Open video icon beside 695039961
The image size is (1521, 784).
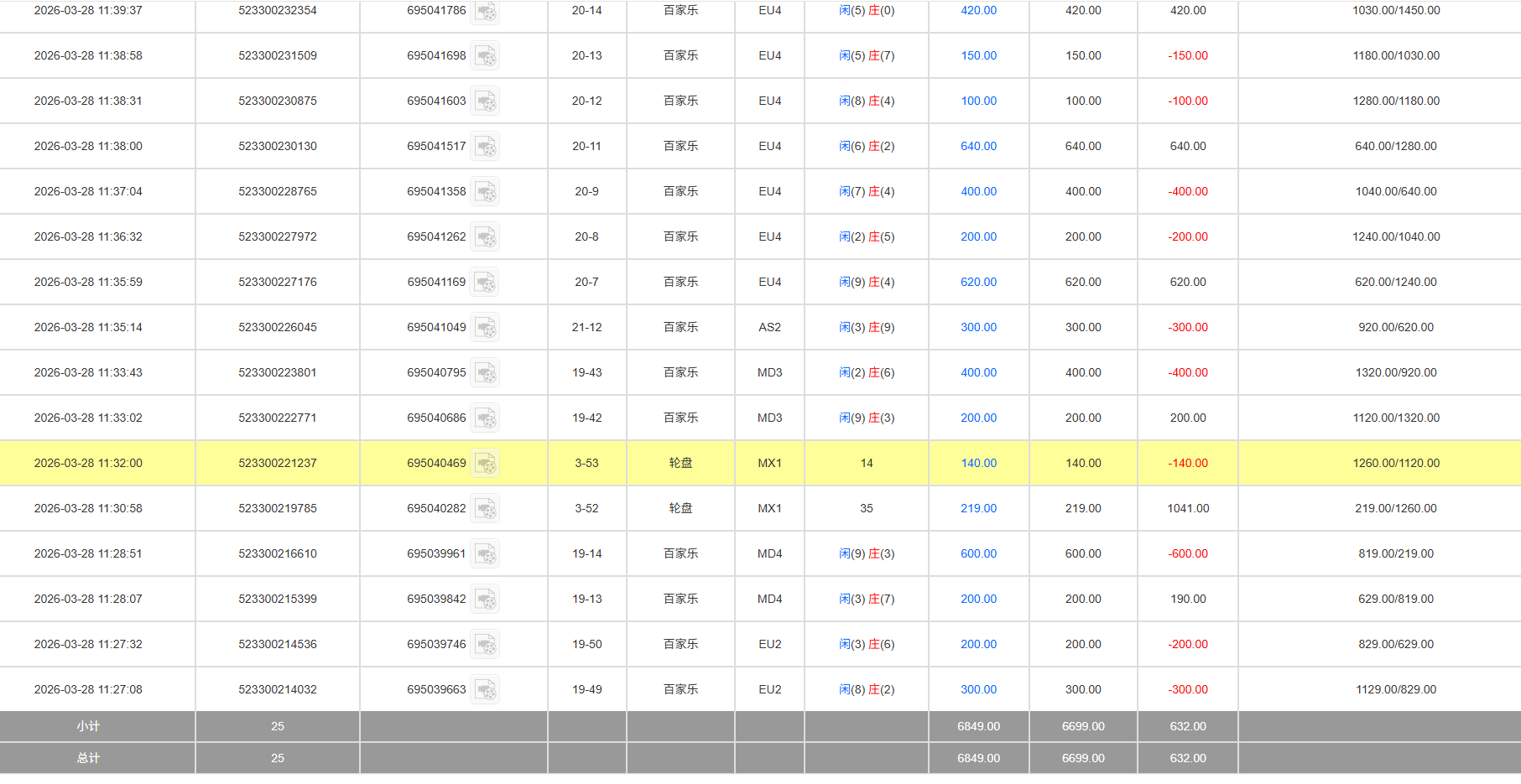pyautogui.click(x=485, y=554)
